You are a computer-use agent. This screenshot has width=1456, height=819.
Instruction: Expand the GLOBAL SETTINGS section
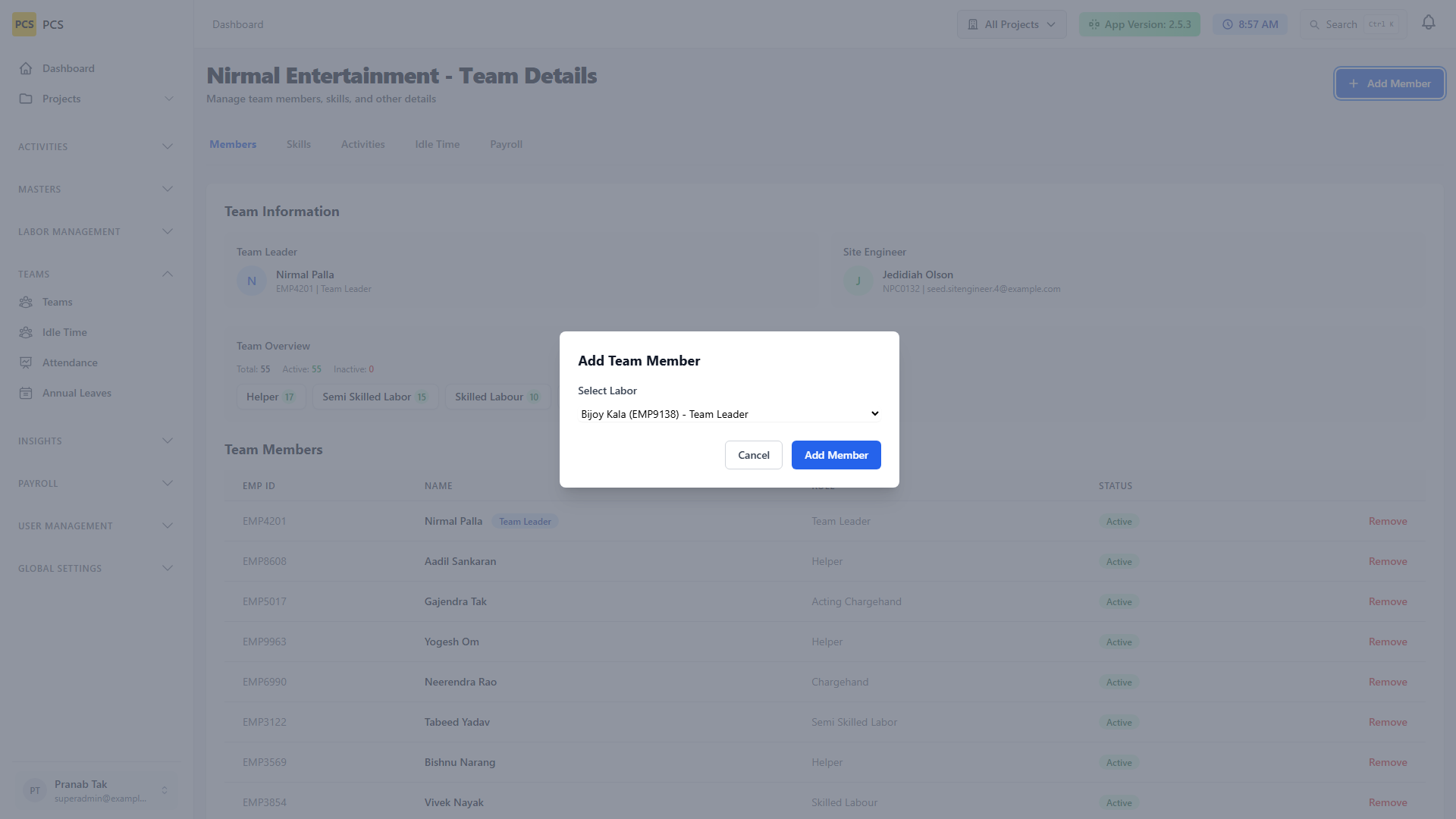96,568
